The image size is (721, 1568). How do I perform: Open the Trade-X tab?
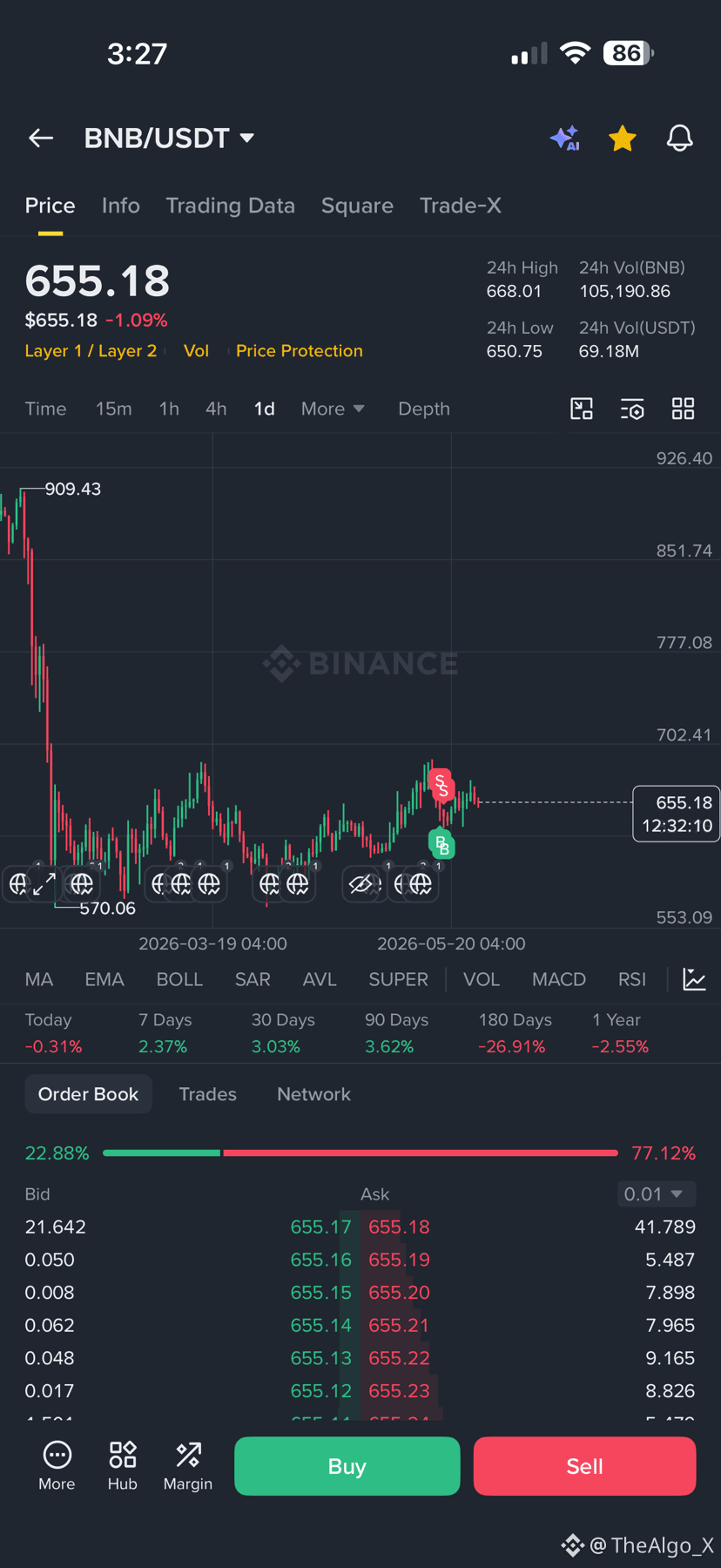pos(461,206)
